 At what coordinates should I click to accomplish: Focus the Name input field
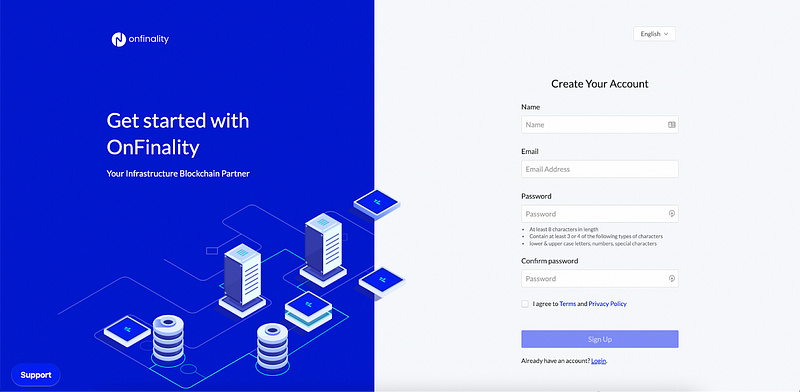[599, 125]
